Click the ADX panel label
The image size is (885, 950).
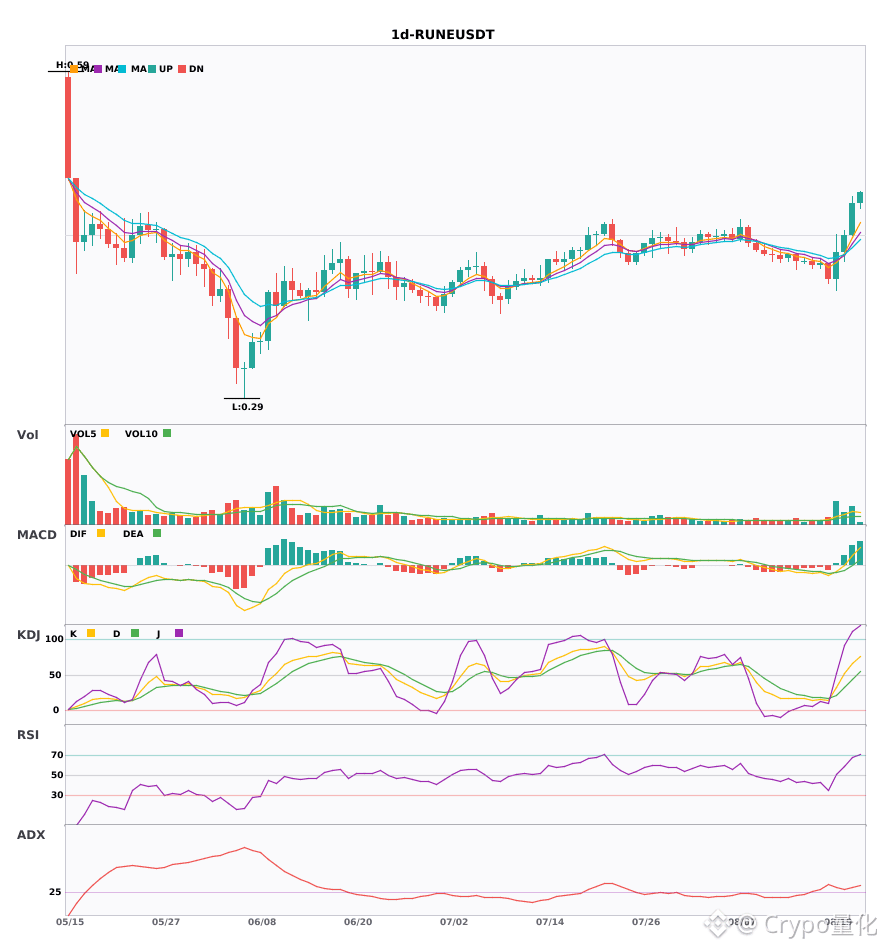[31, 834]
